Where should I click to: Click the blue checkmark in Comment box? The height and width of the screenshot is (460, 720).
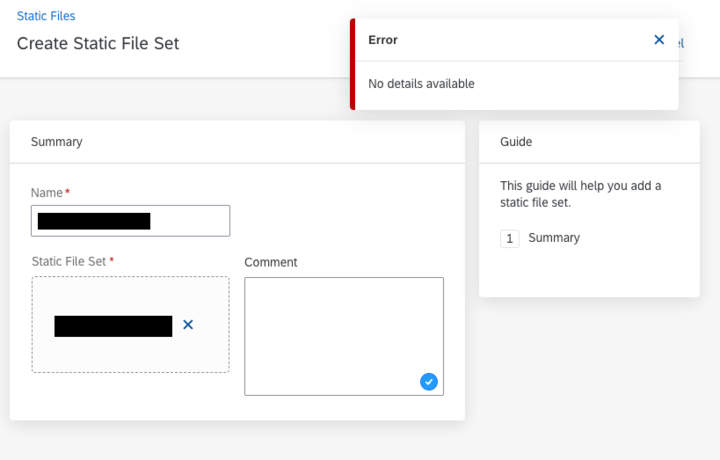[429, 381]
